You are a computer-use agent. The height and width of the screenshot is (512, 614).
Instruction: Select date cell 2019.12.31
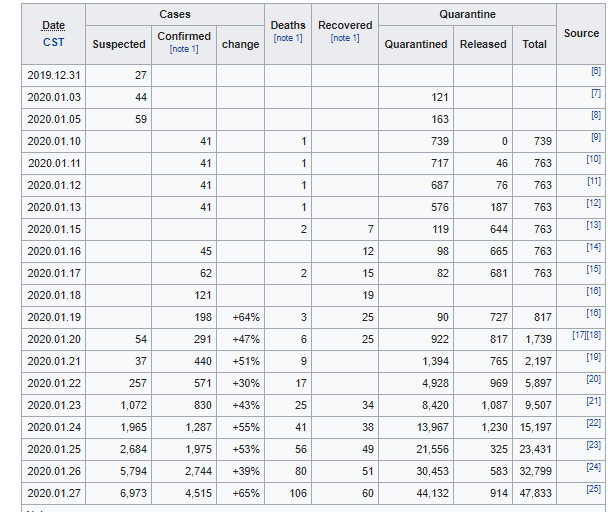pos(54,75)
